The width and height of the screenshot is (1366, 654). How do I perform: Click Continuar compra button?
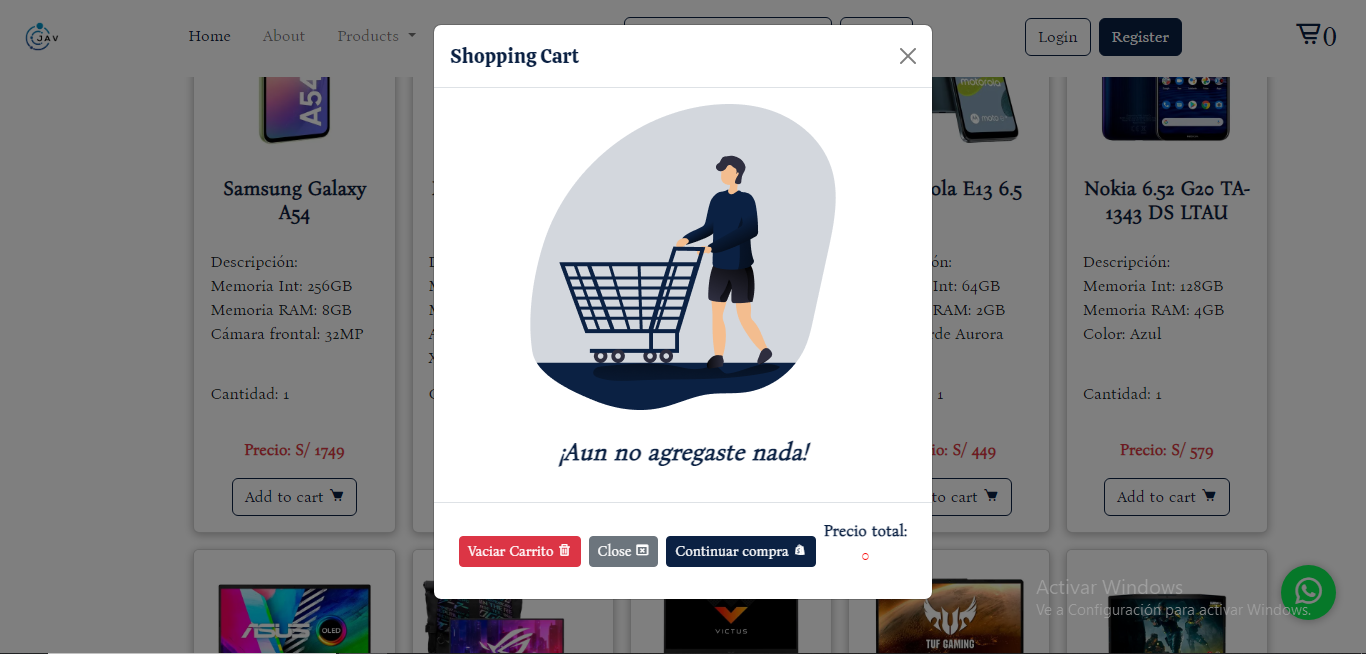click(x=741, y=551)
